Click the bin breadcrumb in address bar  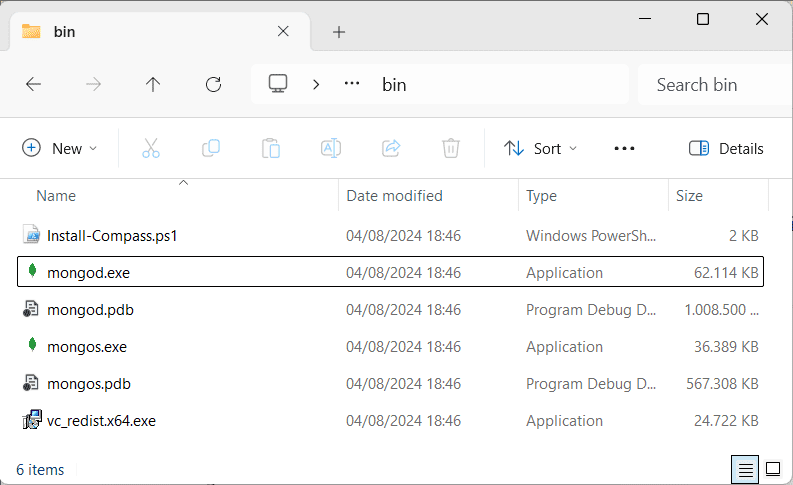tap(394, 85)
